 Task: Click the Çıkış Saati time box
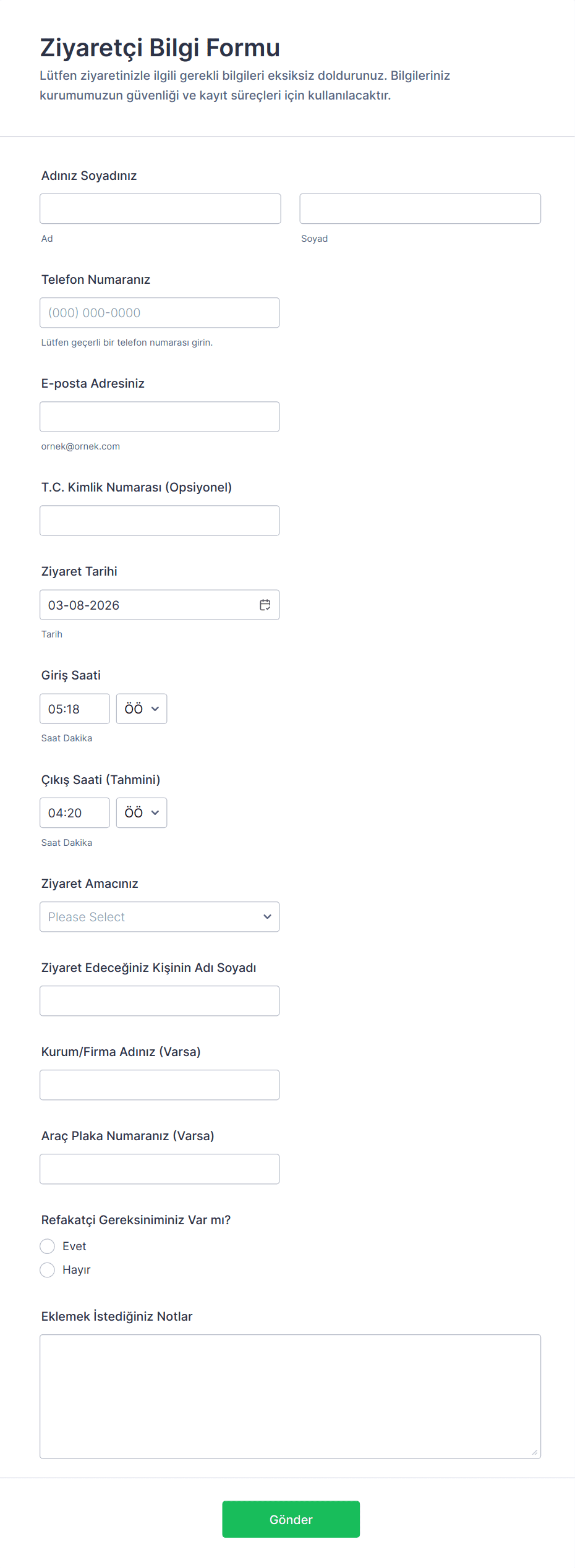[75, 812]
